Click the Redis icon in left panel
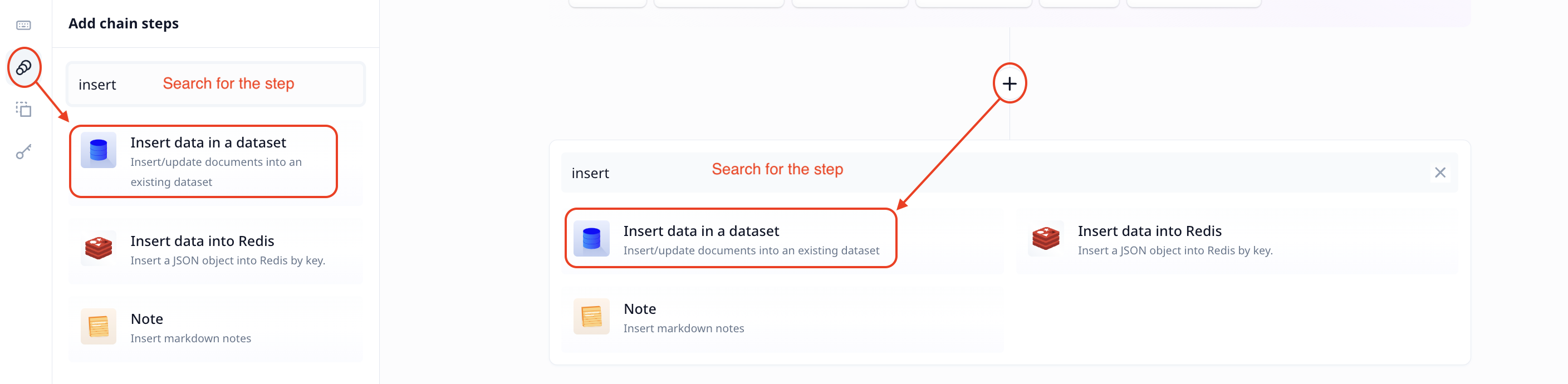The width and height of the screenshot is (1568, 384). click(99, 248)
